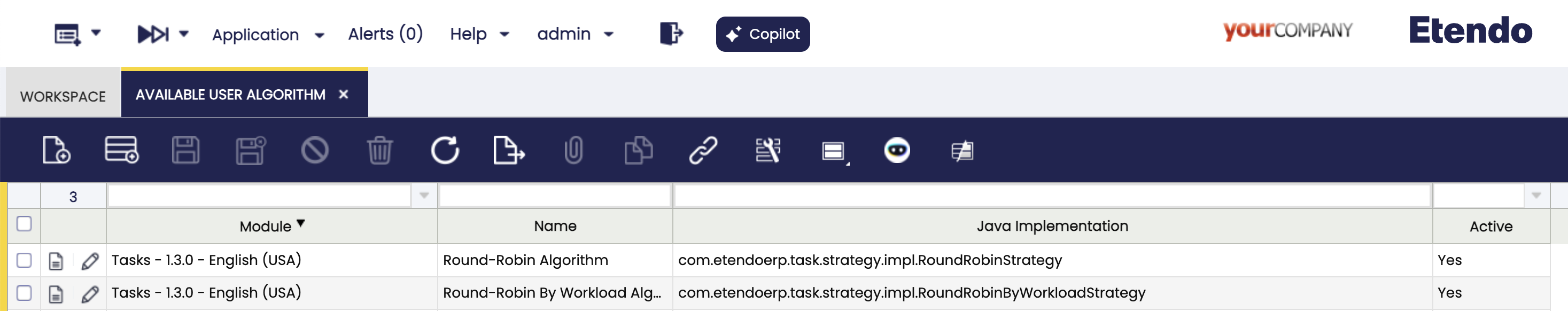
Task: Check the Round-Robin Algorithm row checkbox
Action: pos(25,260)
